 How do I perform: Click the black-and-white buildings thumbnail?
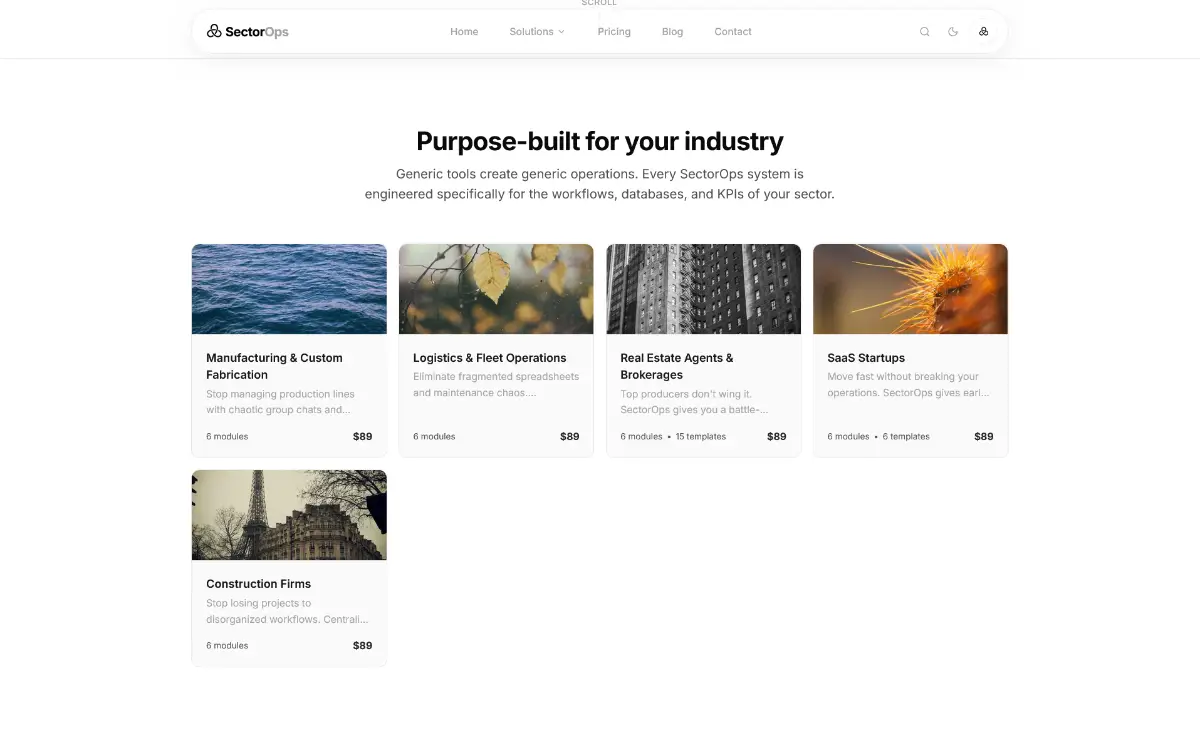click(704, 289)
